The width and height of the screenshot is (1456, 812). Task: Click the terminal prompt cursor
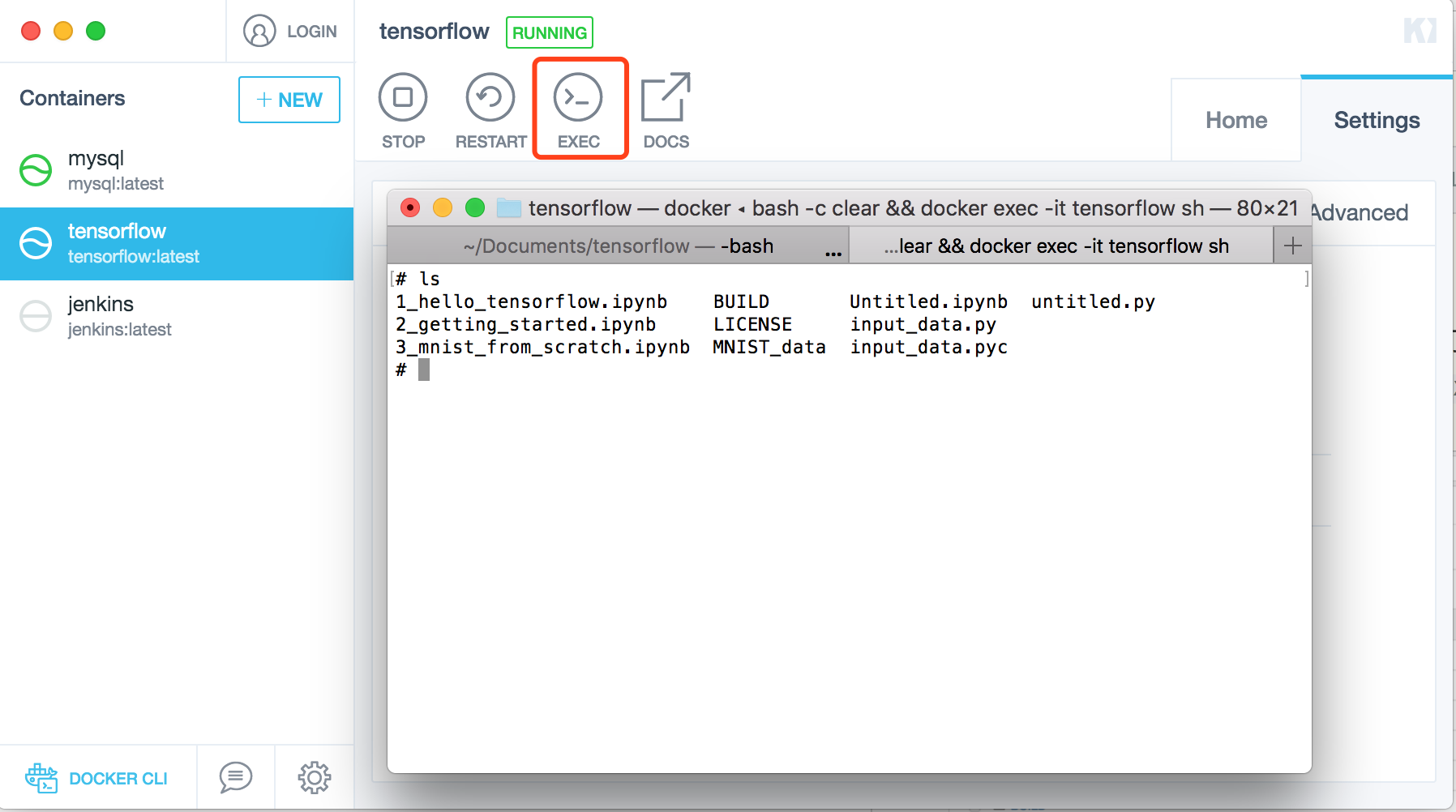[424, 370]
